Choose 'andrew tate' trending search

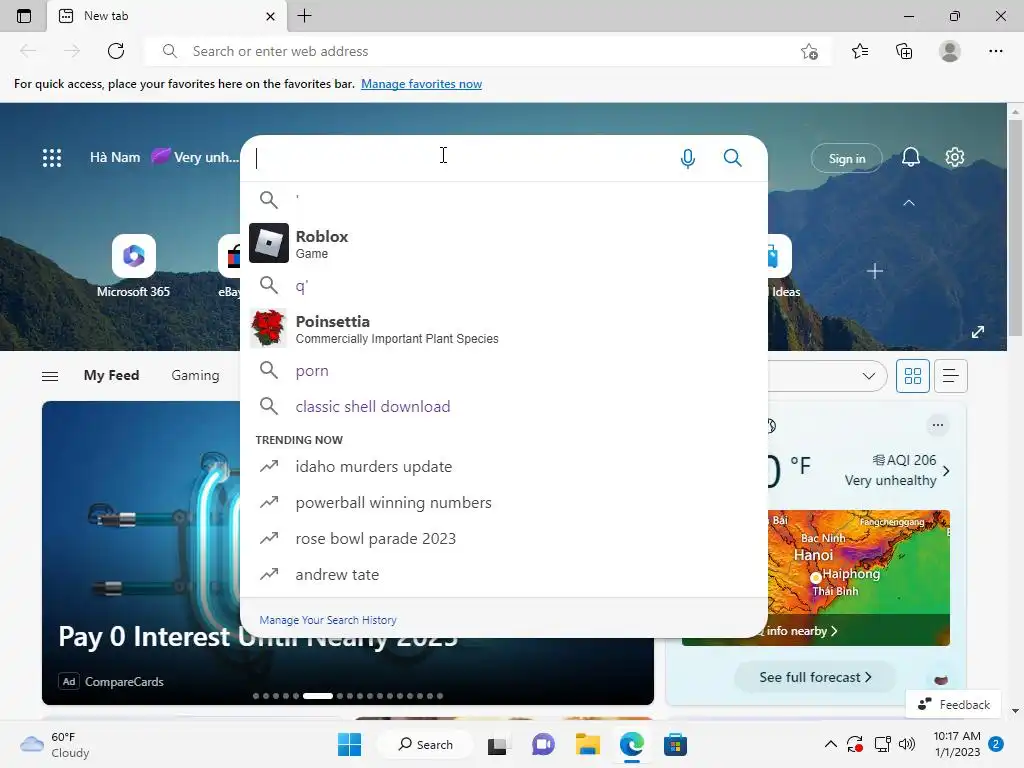click(x=504, y=574)
